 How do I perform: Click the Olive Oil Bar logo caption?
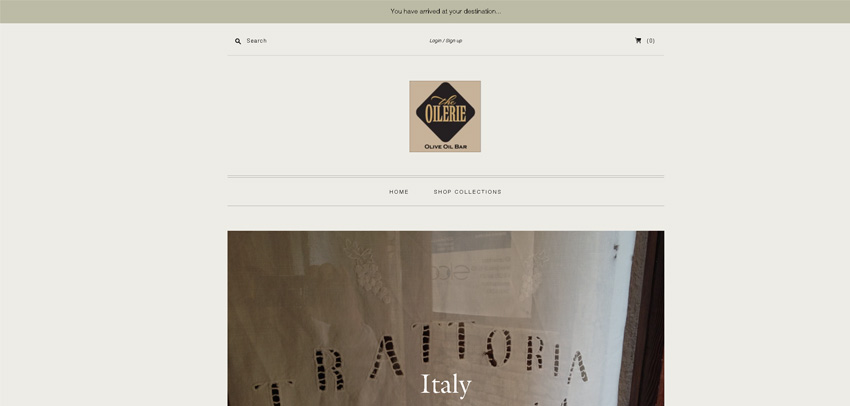(445, 147)
